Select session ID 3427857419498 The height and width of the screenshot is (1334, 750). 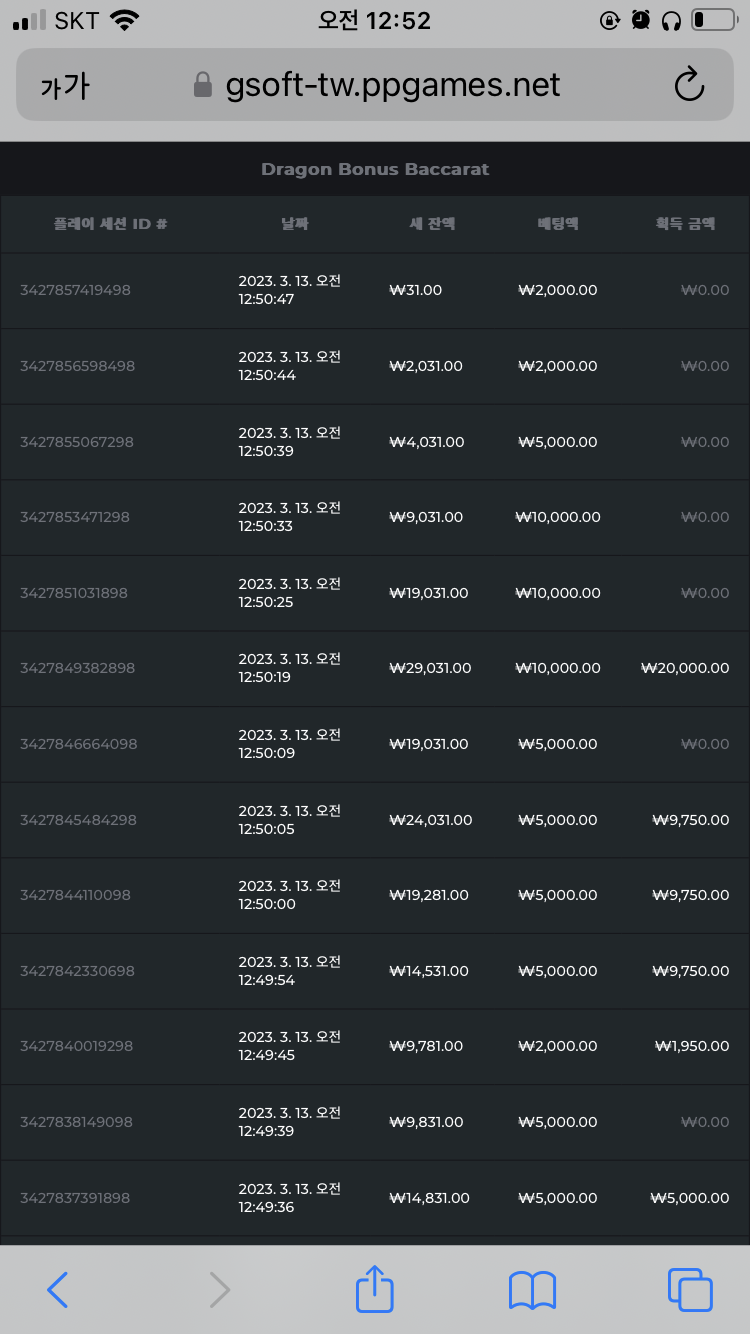(x=75, y=290)
